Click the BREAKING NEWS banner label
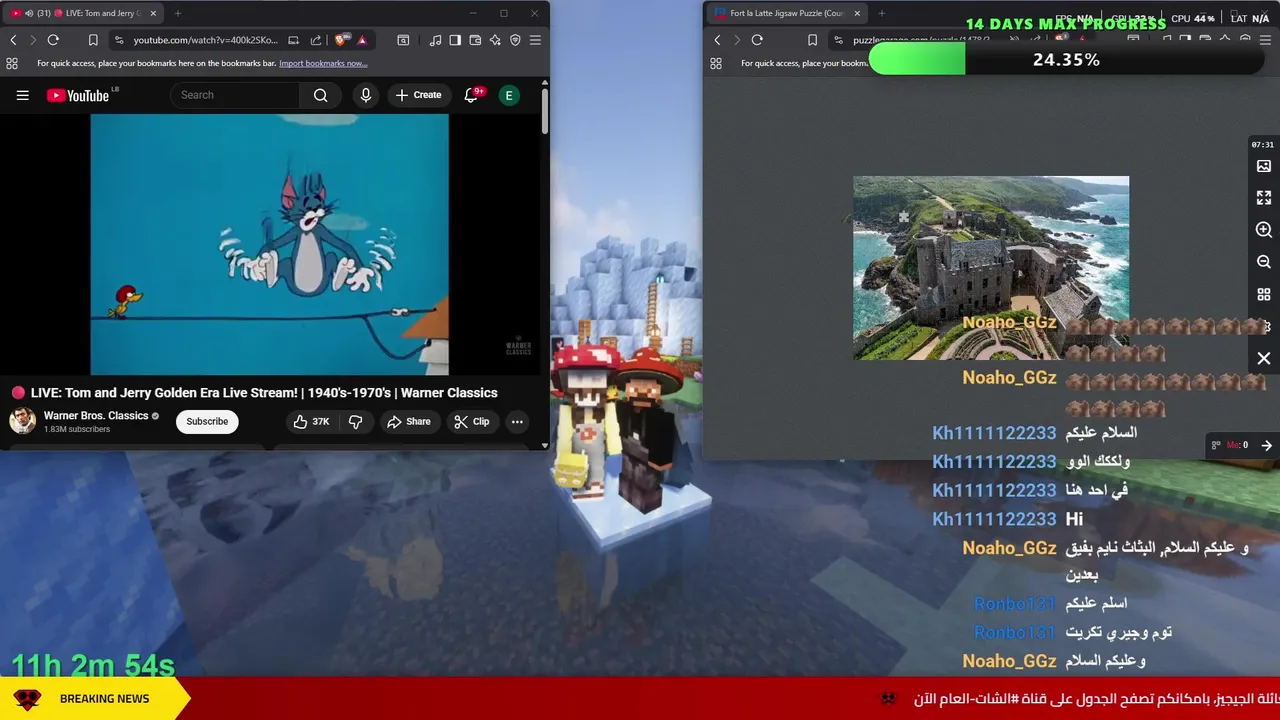 [104, 699]
